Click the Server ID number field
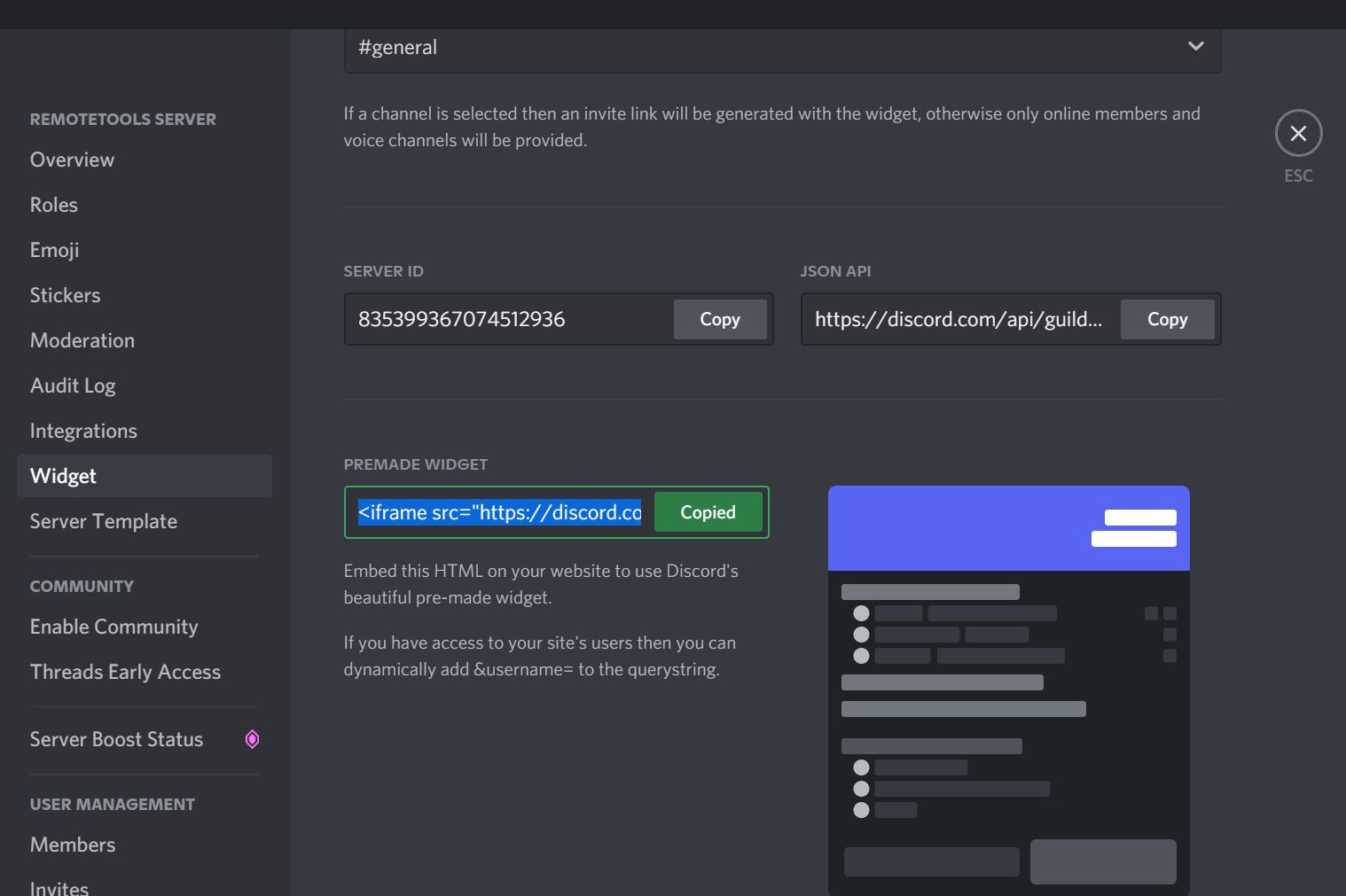The image size is (1346, 896). [x=509, y=319]
